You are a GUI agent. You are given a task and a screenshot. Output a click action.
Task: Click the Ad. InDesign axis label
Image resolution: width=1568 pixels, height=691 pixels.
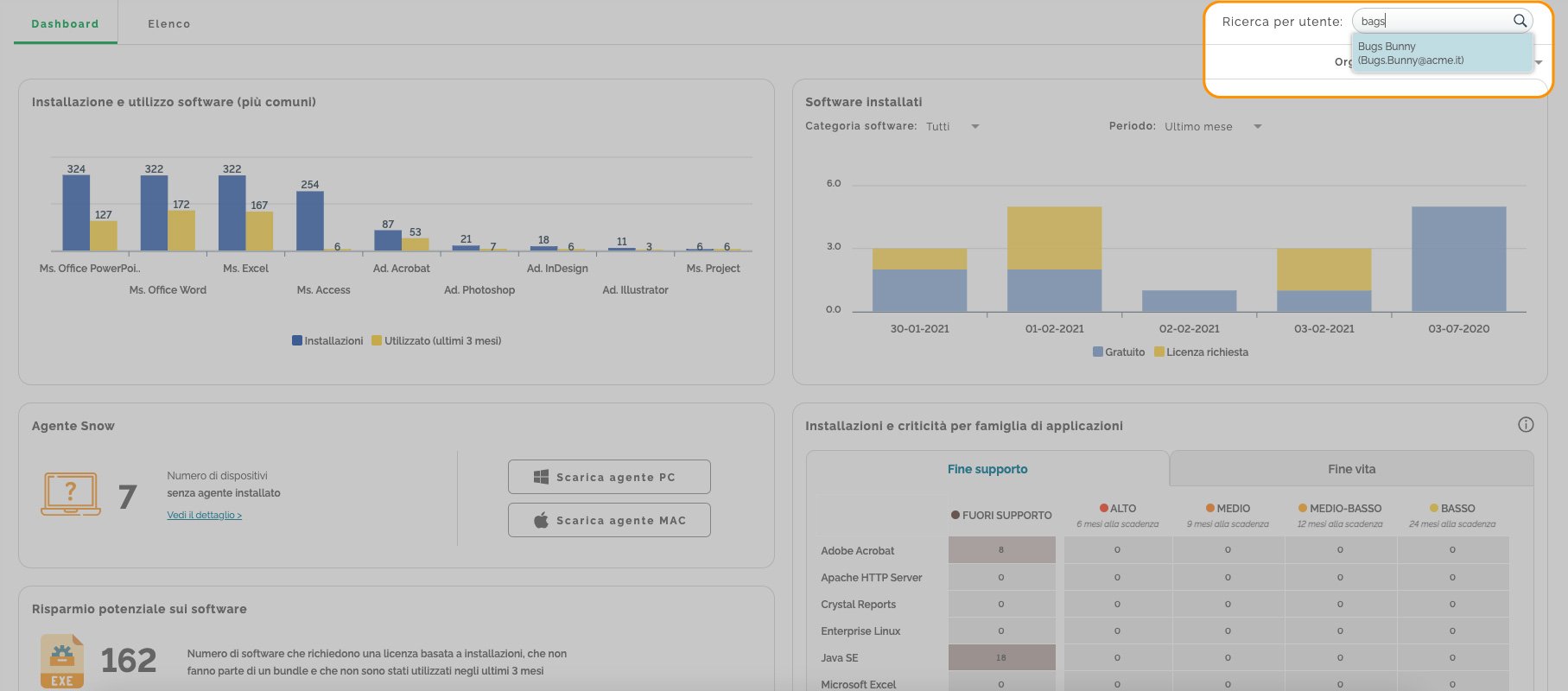[557, 269]
